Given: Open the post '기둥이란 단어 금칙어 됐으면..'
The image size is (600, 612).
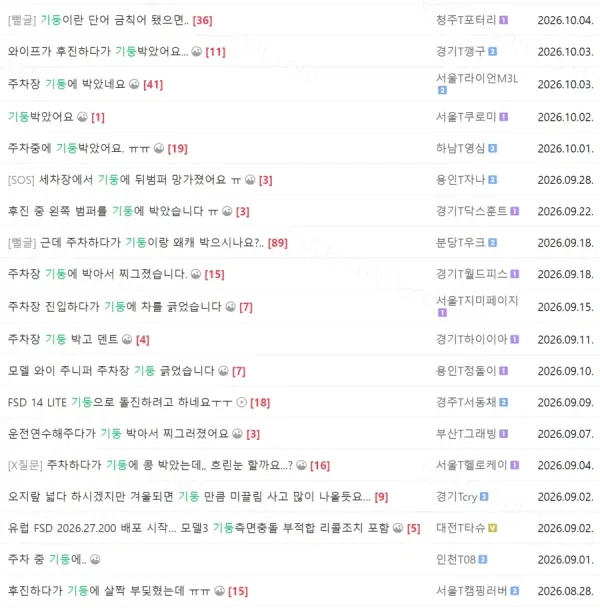Looking at the screenshot, I should click(114, 20).
